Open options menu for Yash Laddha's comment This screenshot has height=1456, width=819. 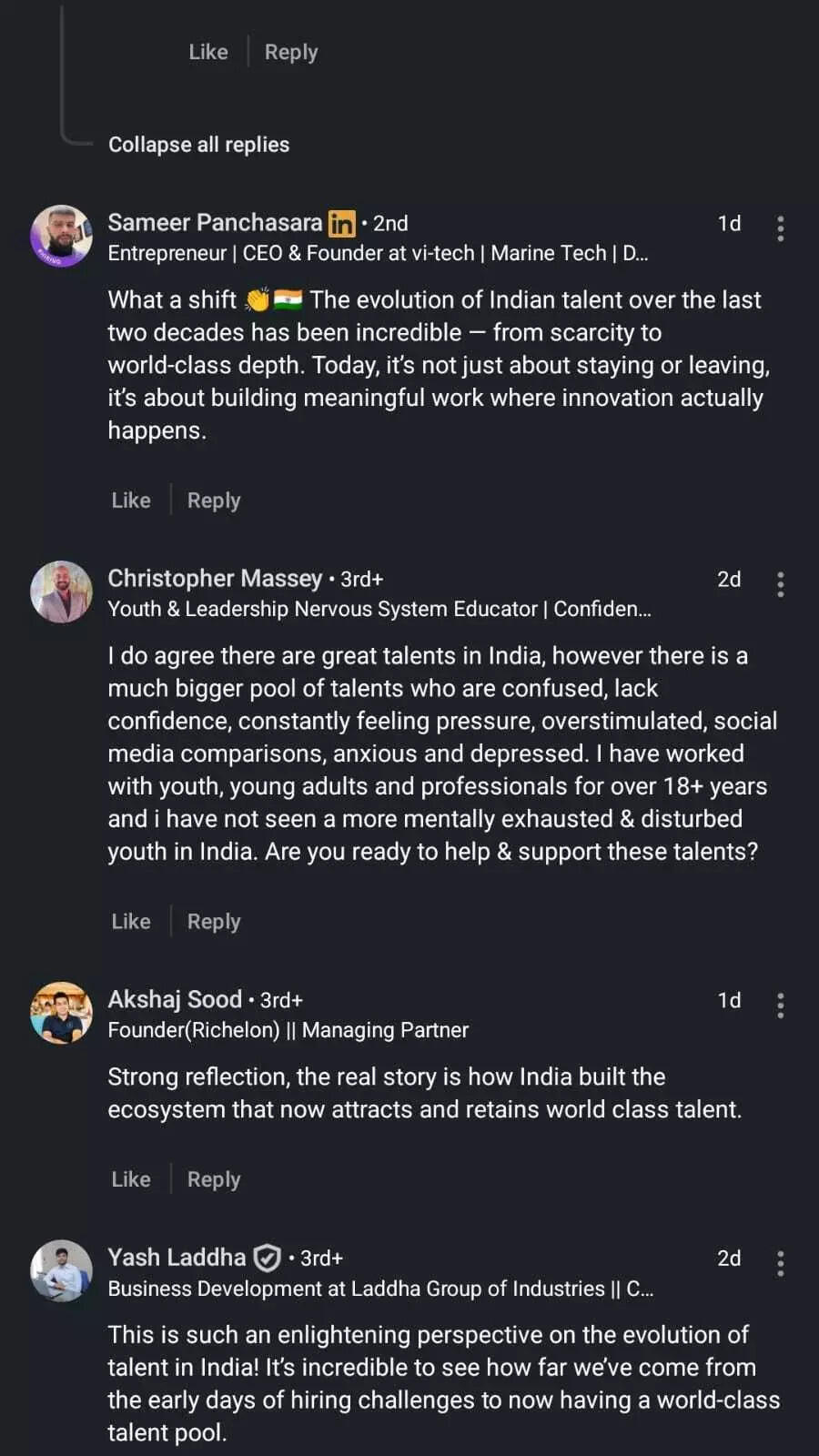pyautogui.click(x=780, y=1262)
